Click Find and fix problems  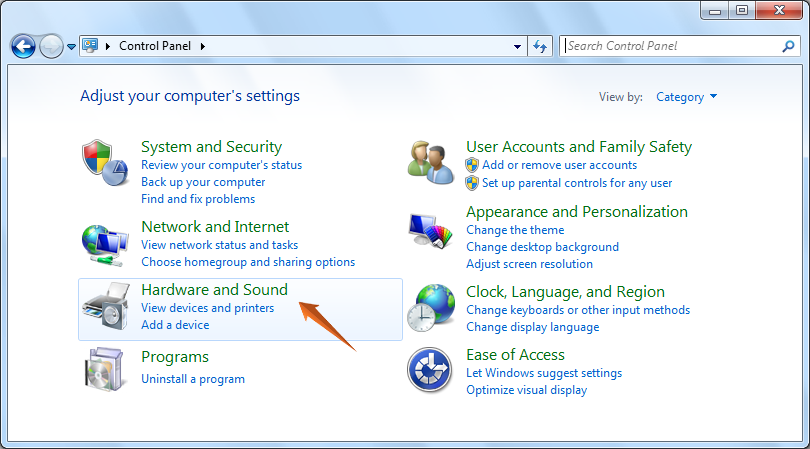[x=198, y=199]
